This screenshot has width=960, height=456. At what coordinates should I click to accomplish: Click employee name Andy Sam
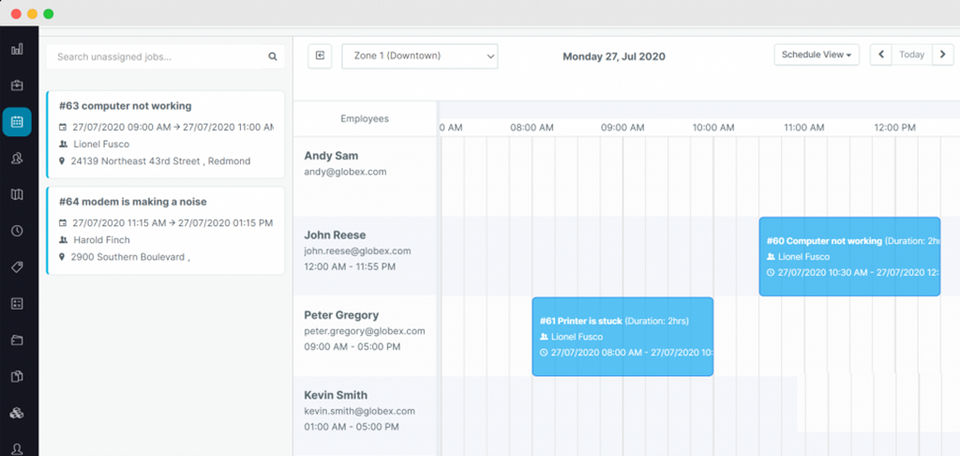pyautogui.click(x=331, y=155)
